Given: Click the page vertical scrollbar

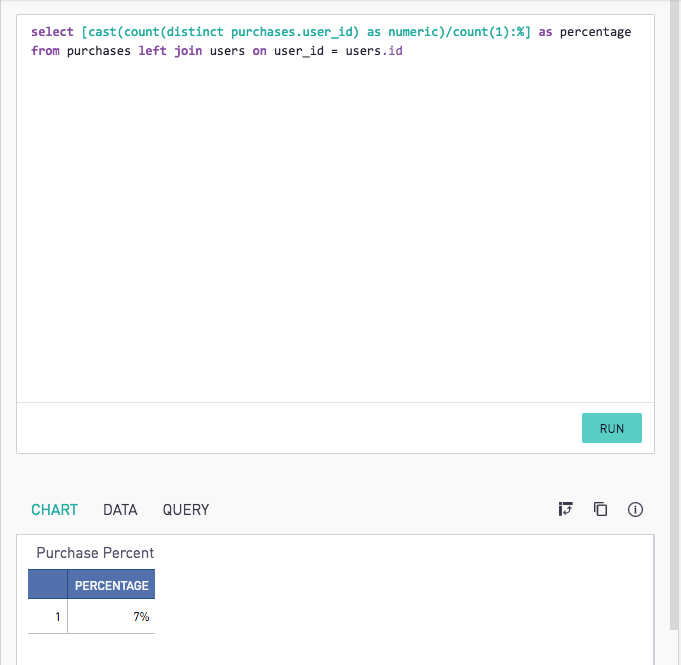Looking at the screenshot, I should pyautogui.click(x=675, y=313).
